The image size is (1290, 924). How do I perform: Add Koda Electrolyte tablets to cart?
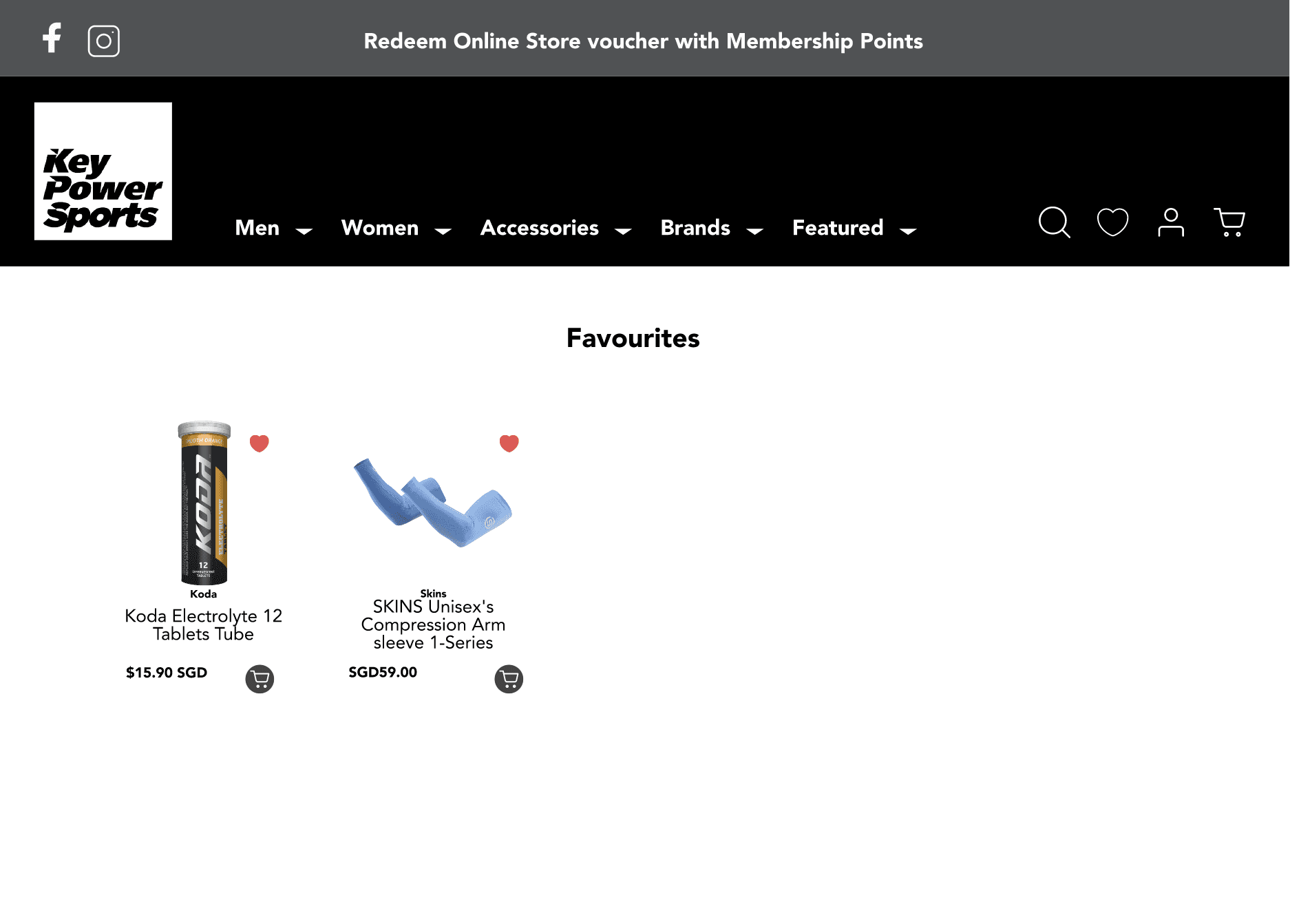(260, 679)
